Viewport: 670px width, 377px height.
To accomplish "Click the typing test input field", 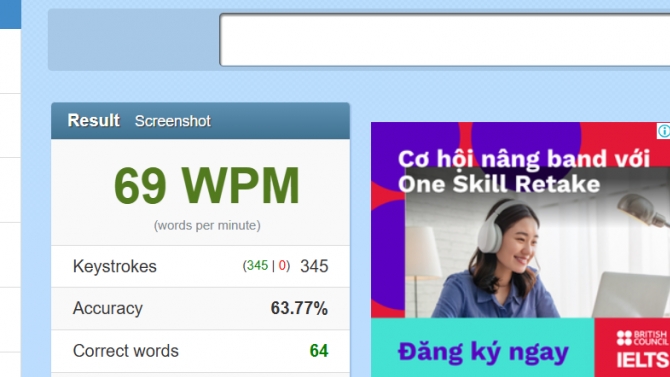I will [445, 40].
